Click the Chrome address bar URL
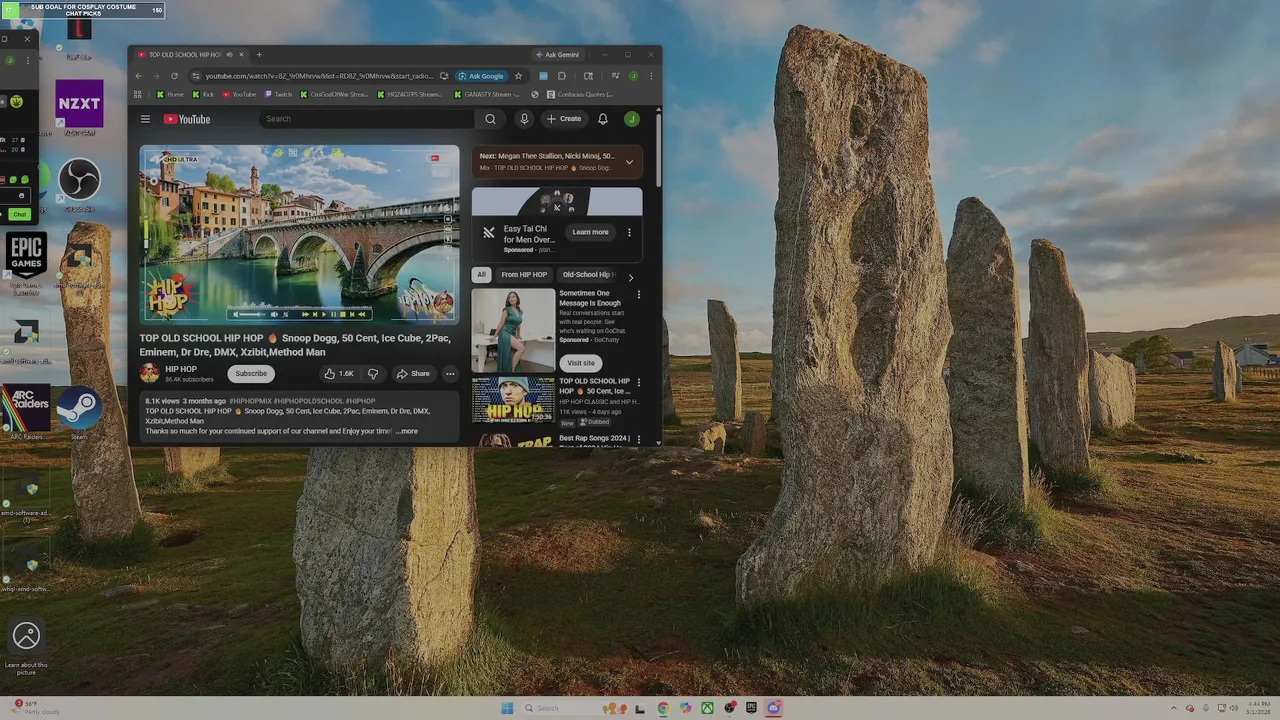1280x720 pixels. (320, 76)
